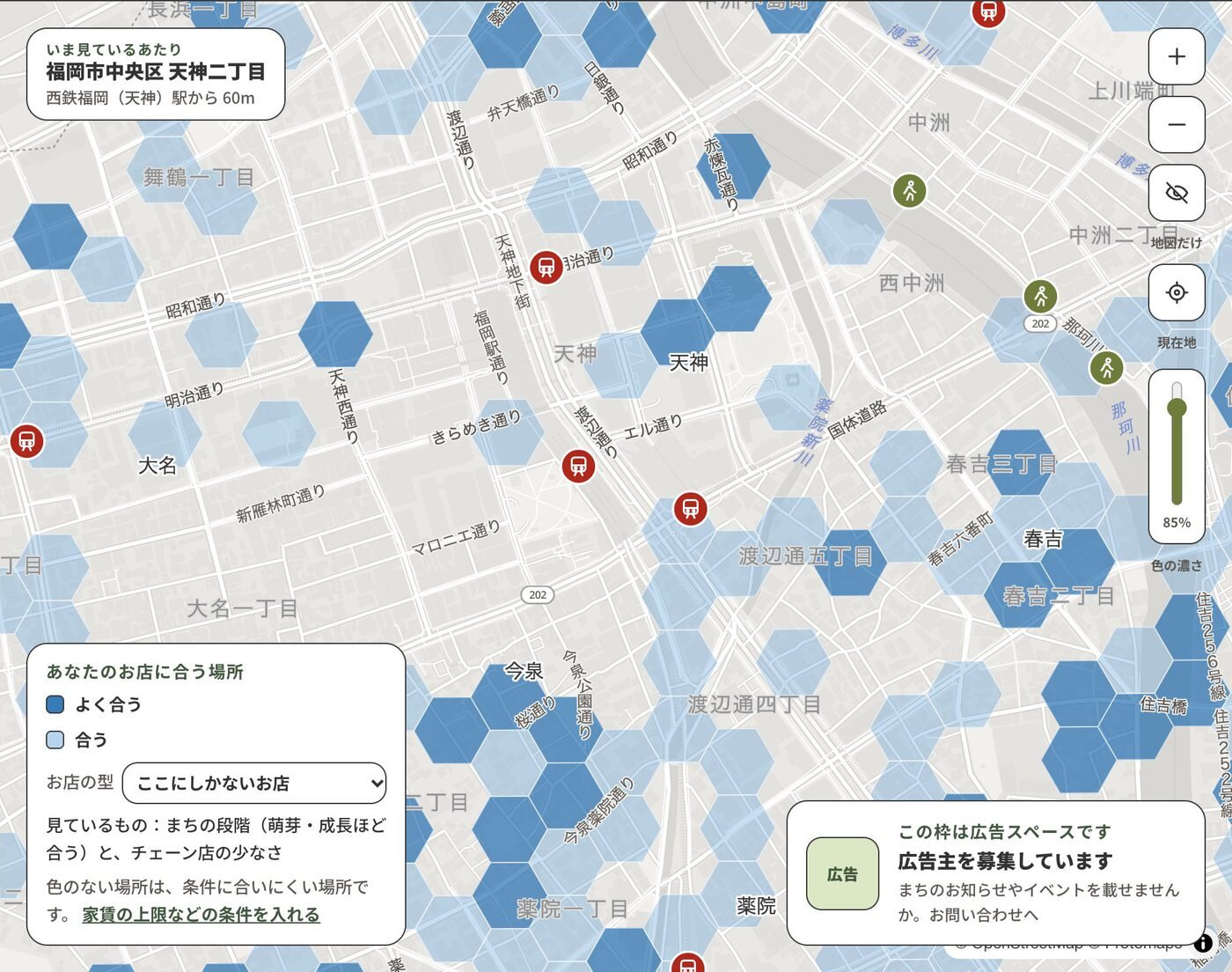Select the green pedestrian marker below 中洲
1232x972 pixels.
[x=909, y=190]
